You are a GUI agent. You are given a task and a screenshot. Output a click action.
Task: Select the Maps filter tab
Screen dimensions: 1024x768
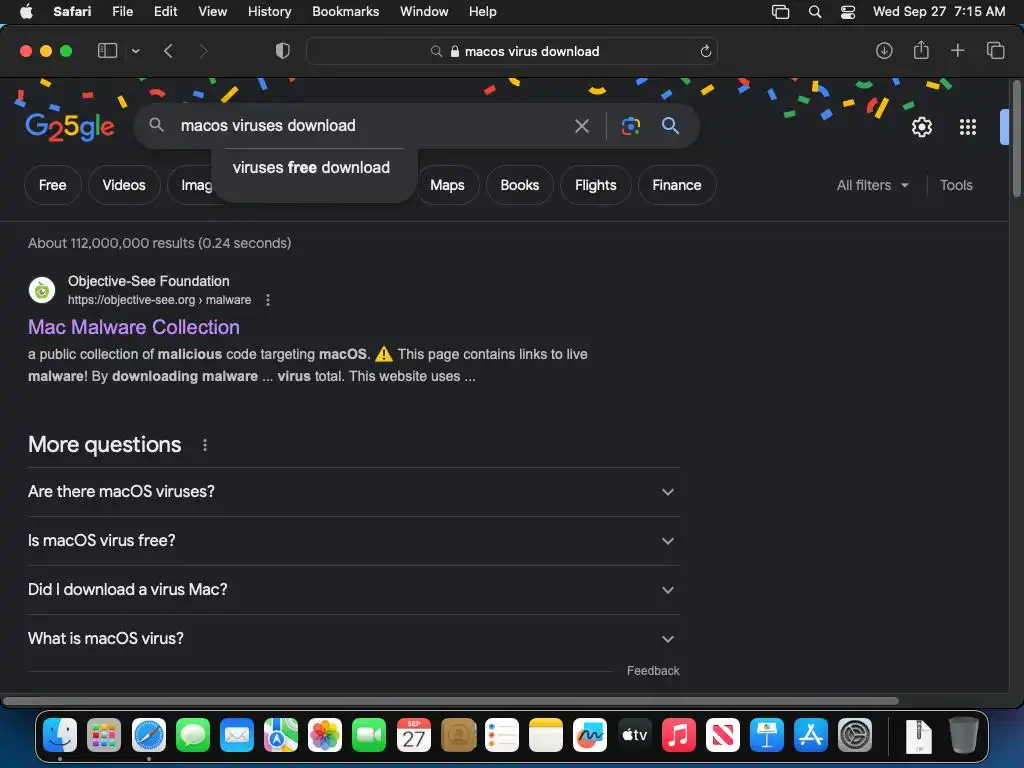[x=447, y=185]
